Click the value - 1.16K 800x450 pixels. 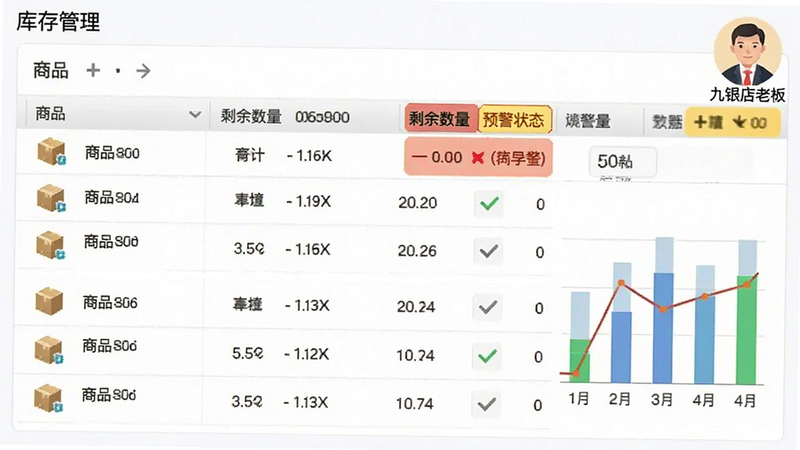click(x=309, y=156)
